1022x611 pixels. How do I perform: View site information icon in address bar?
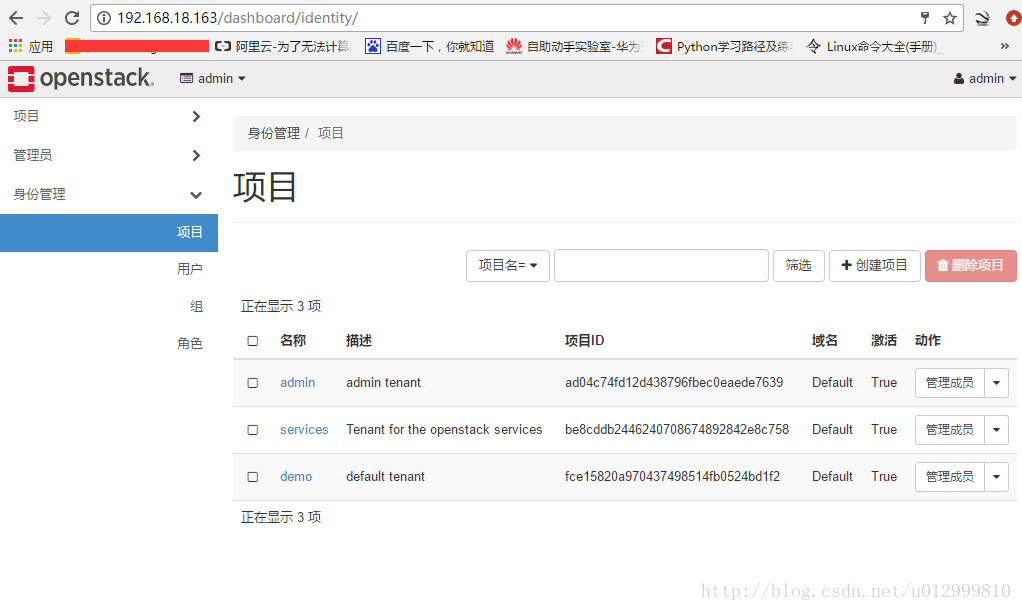(104, 18)
